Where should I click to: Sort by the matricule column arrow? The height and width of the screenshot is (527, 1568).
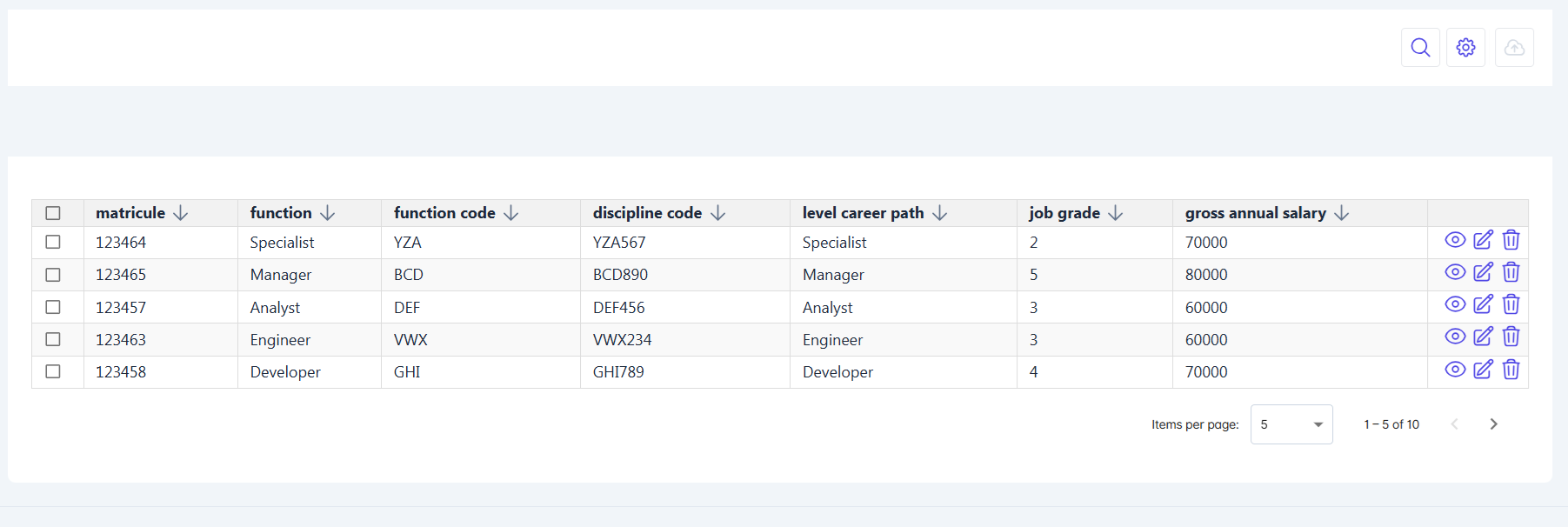coord(181,213)
